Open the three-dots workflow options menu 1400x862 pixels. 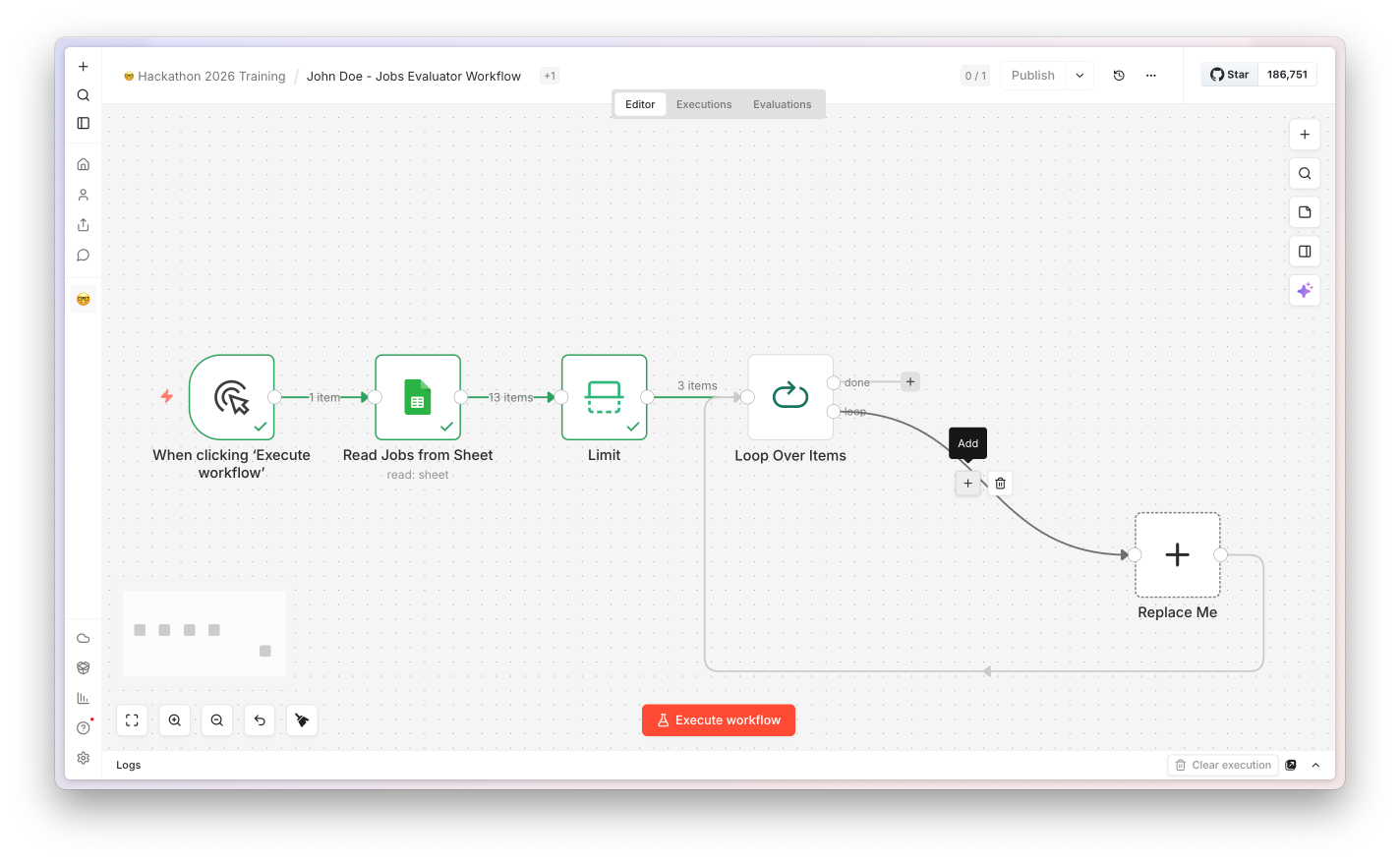1151,76
